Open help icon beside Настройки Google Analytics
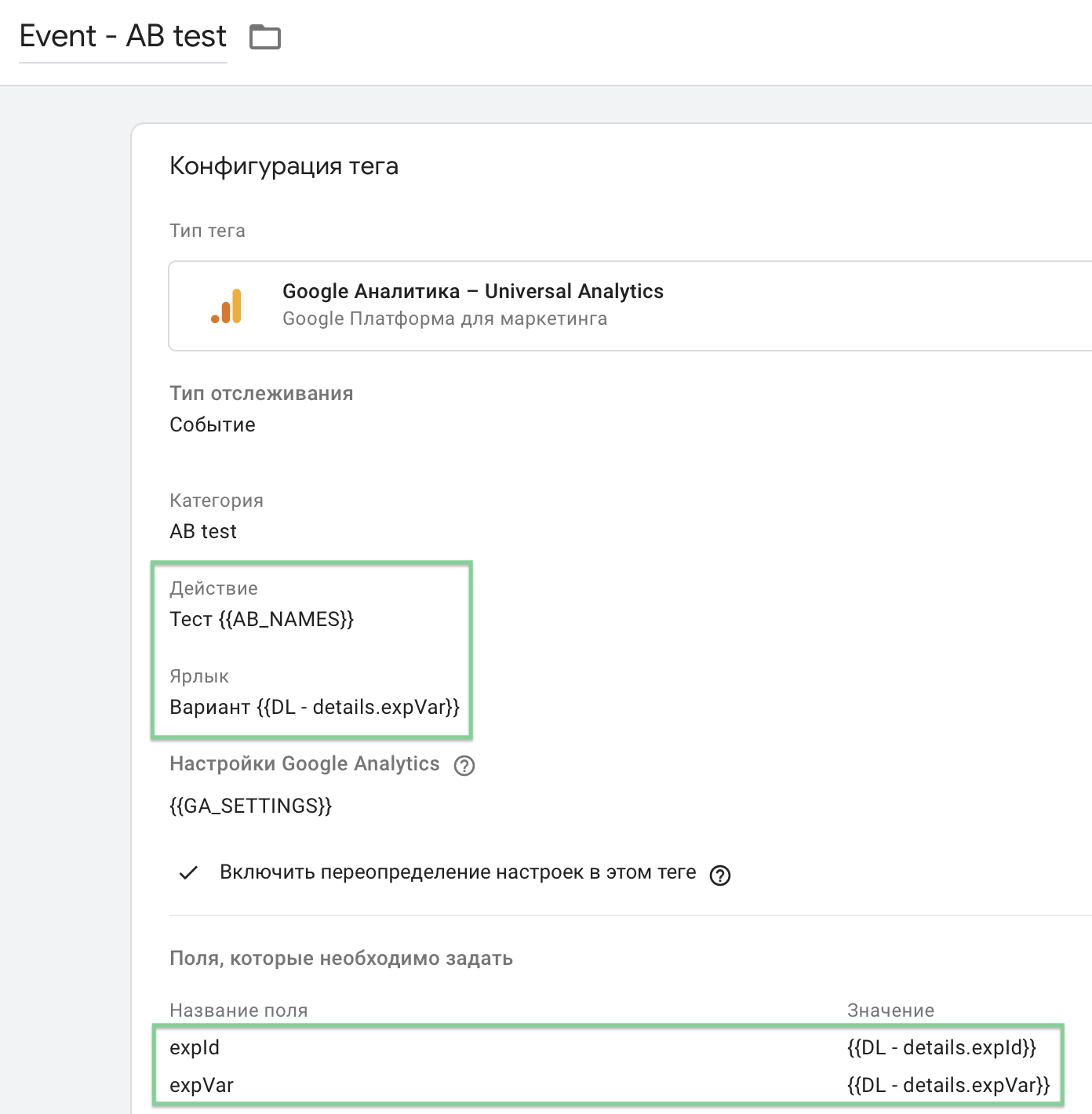This screenshot has height=1114, width=1092. pos(464,765)
